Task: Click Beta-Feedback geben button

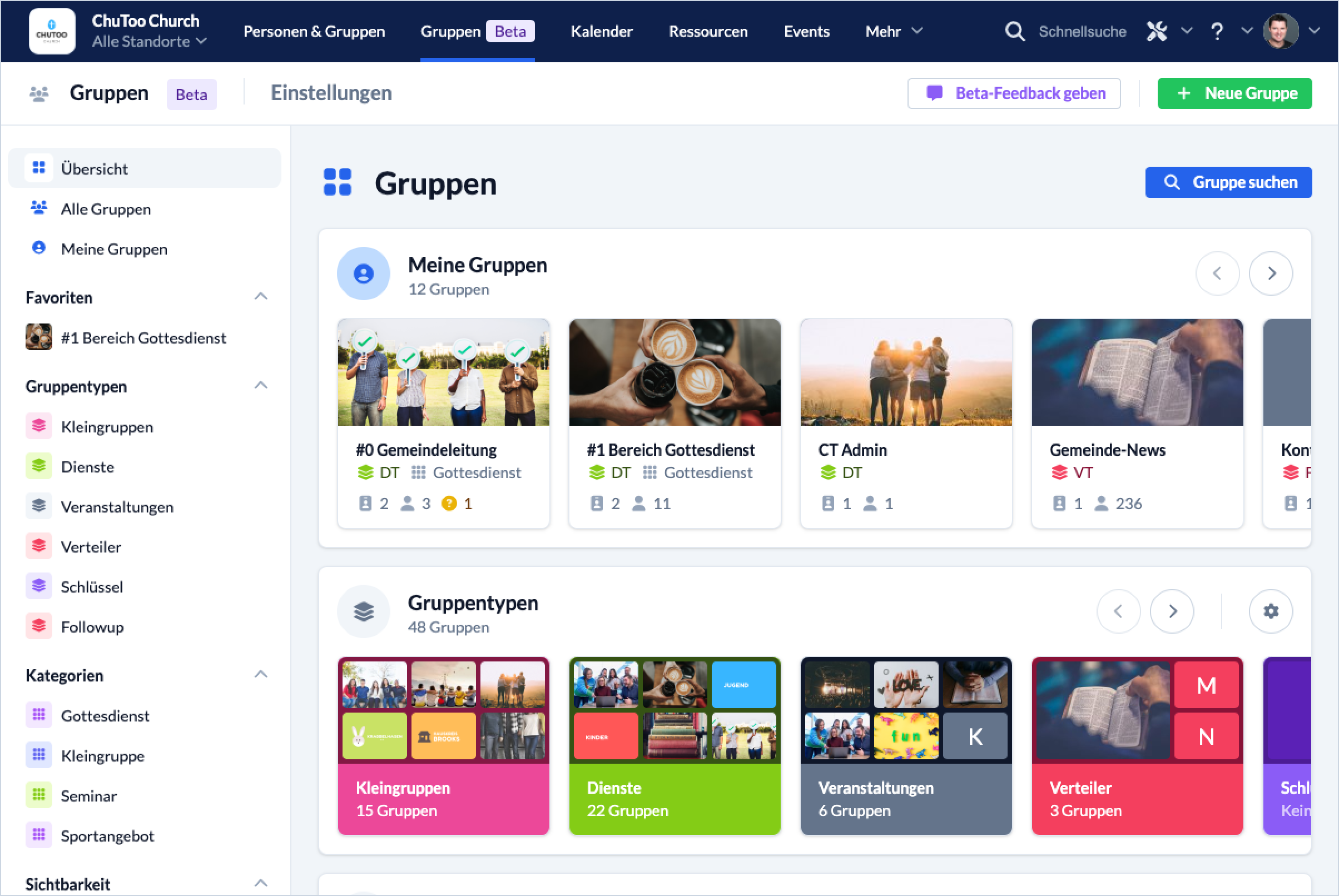Action: point(1013,93)
